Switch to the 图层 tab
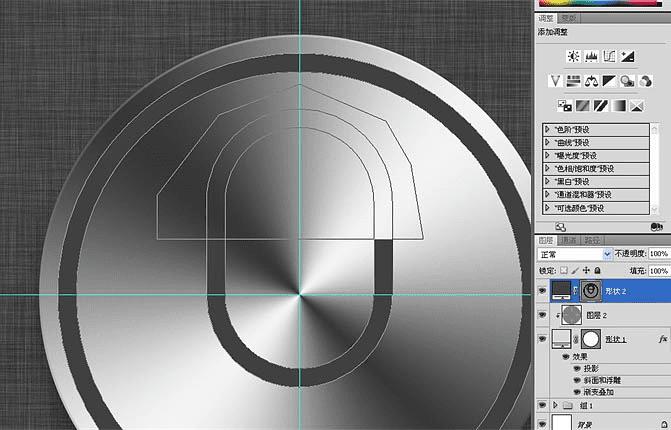 pyautogui.click(x=546, y=240)
